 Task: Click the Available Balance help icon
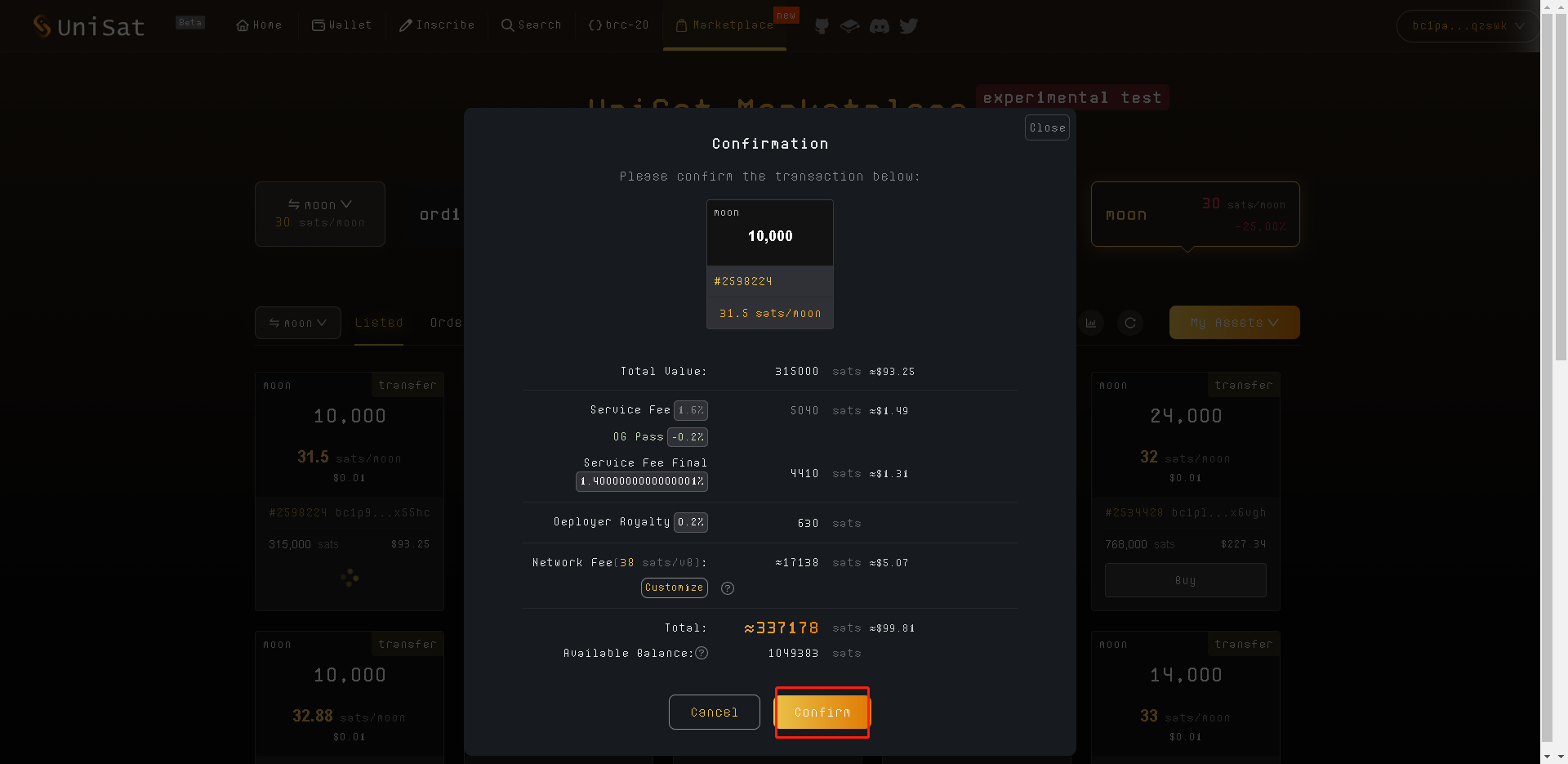(x=702, y=653)
